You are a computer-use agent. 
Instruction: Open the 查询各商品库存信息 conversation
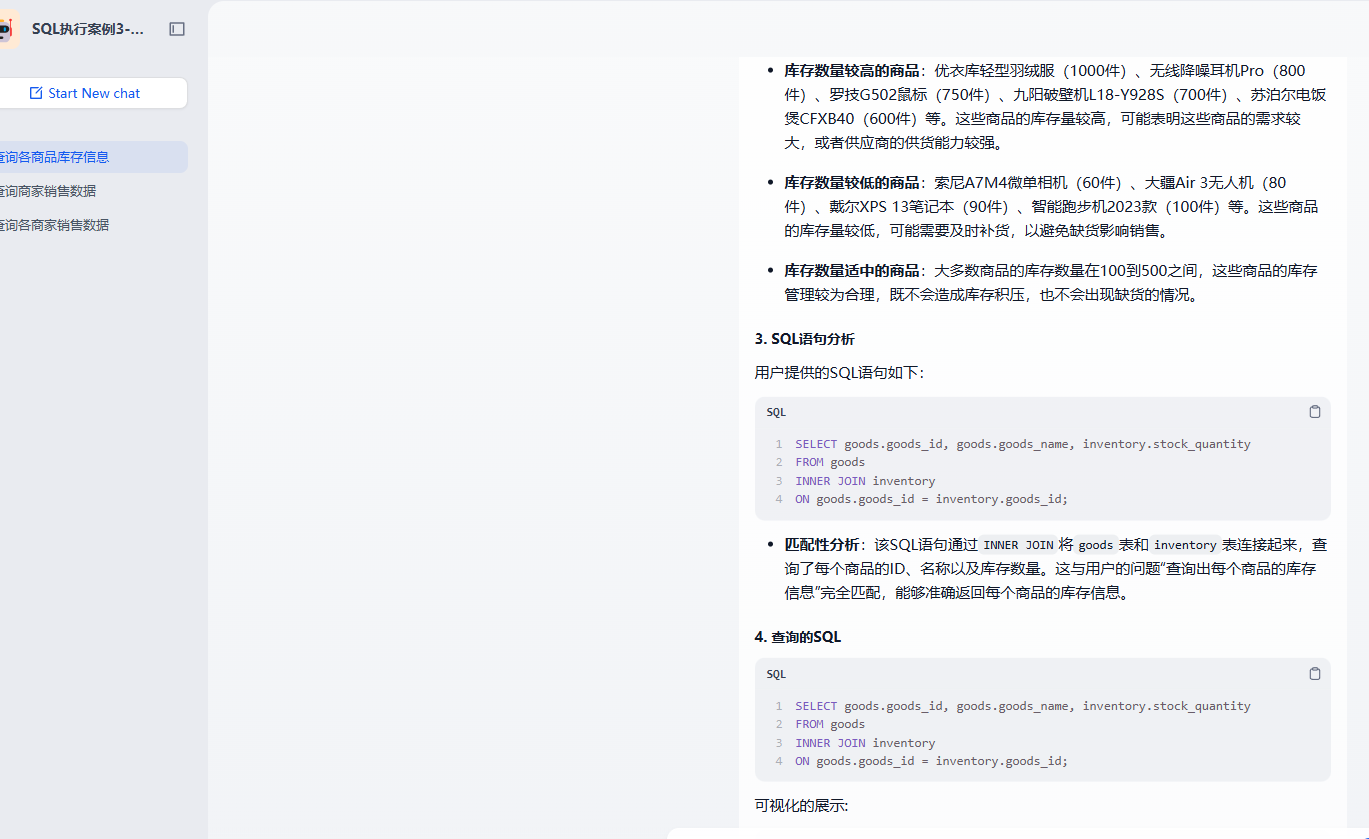[55, 157]
